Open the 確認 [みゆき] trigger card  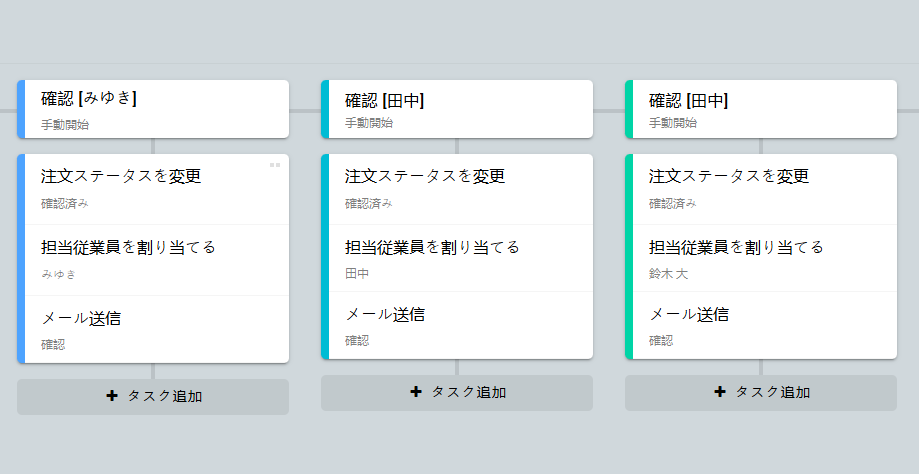click(153, 109)
